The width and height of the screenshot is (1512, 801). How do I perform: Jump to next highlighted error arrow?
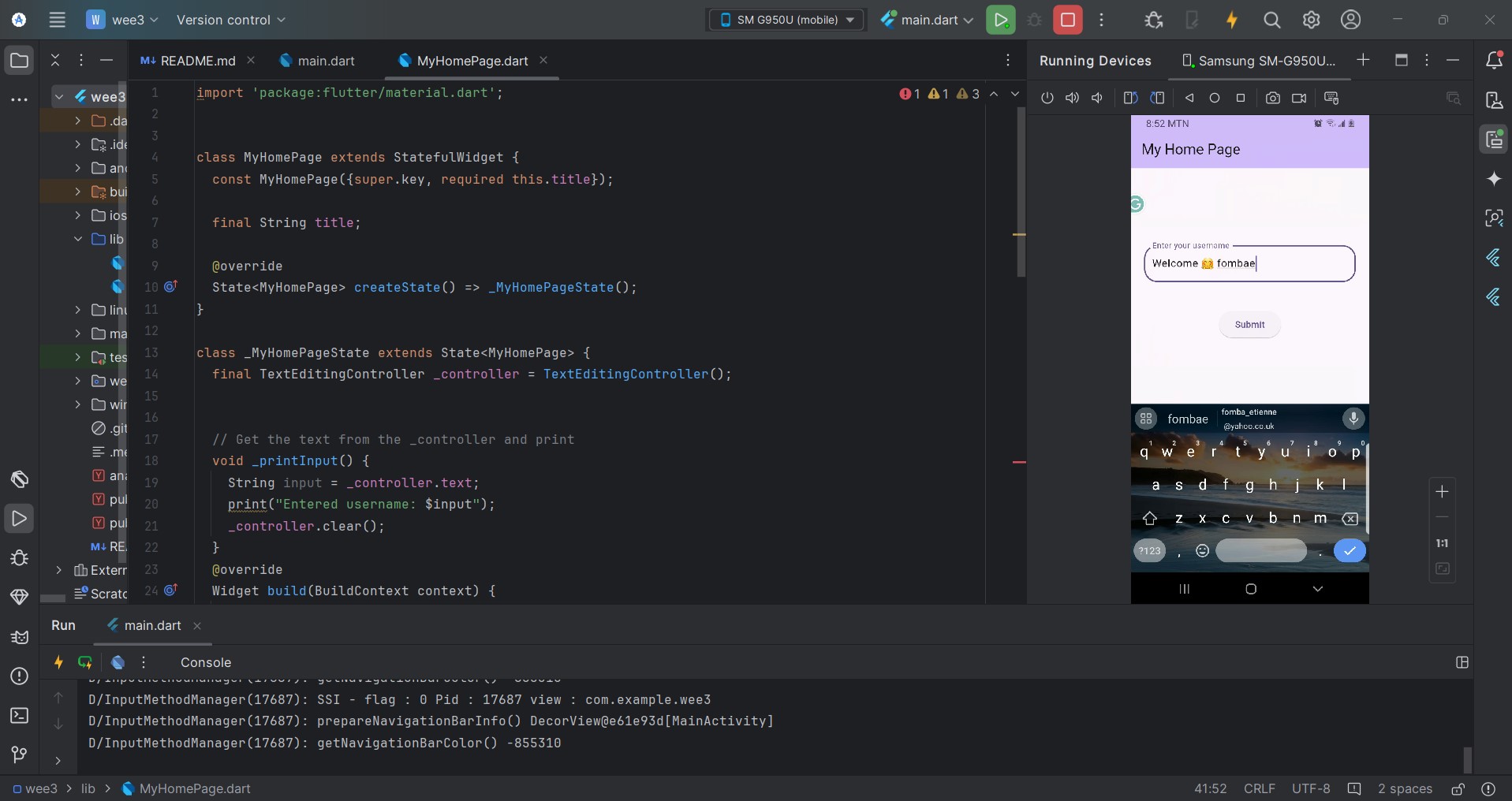[1015, 94]
